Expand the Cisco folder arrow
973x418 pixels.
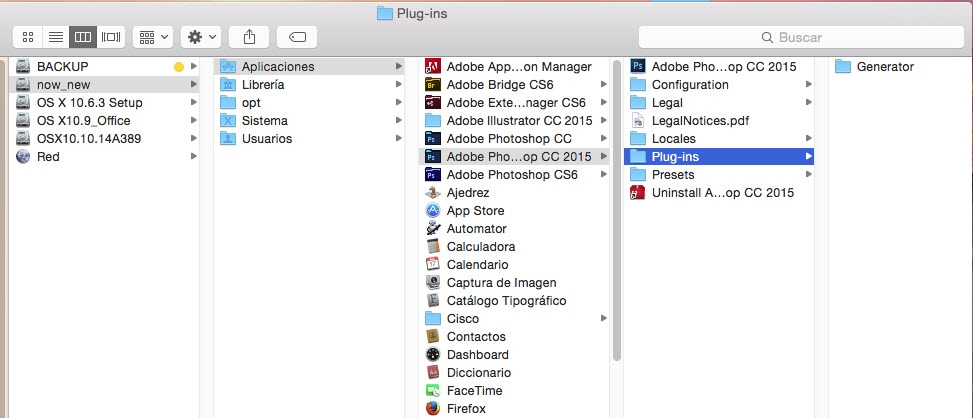coord(603,318)
